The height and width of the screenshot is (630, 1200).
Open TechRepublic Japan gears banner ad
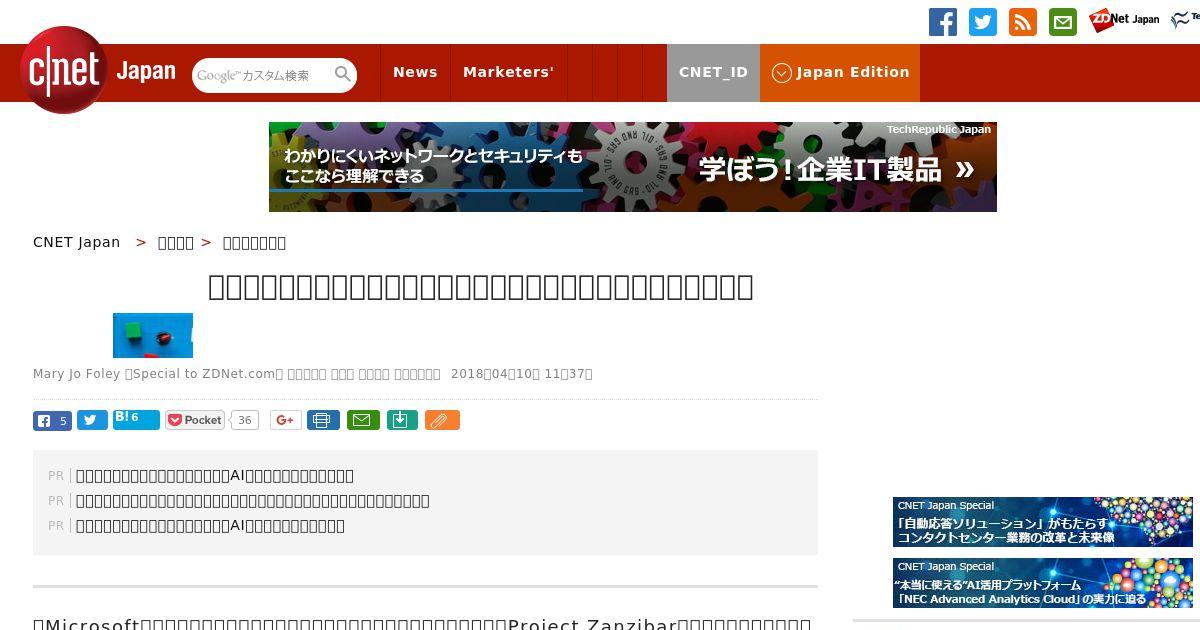point(633,167)
